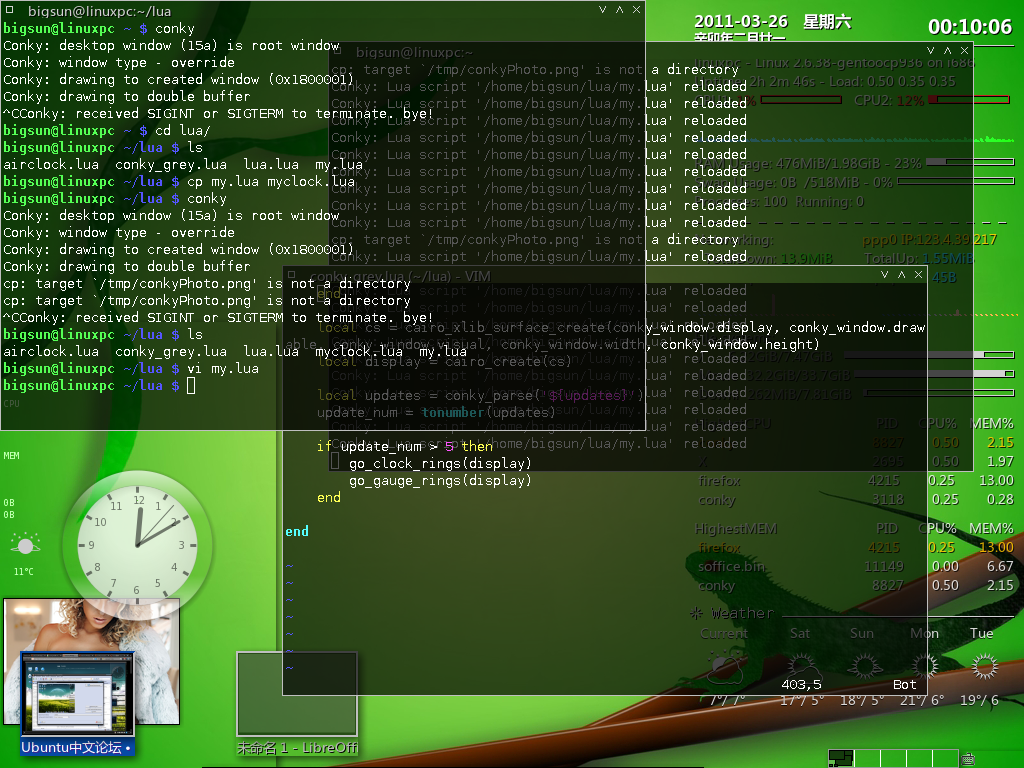Click the Current weather cloud icon

(x=724, y=667)
